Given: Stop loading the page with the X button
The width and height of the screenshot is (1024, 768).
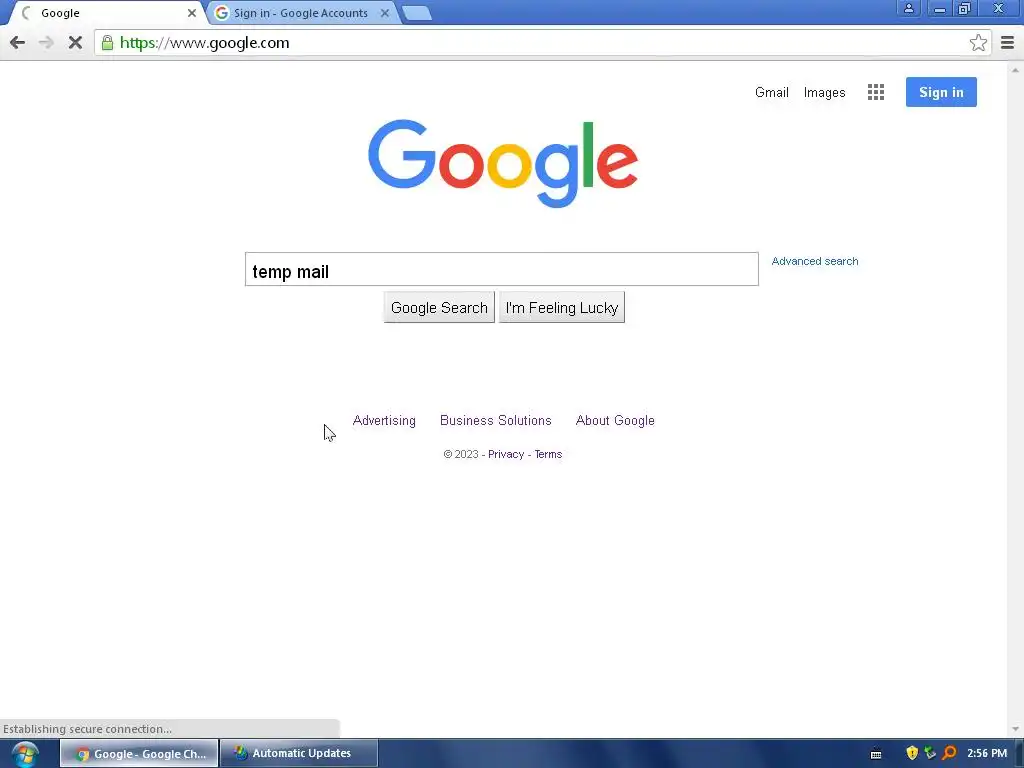Looking at the screenshot, I should [75, 43].
